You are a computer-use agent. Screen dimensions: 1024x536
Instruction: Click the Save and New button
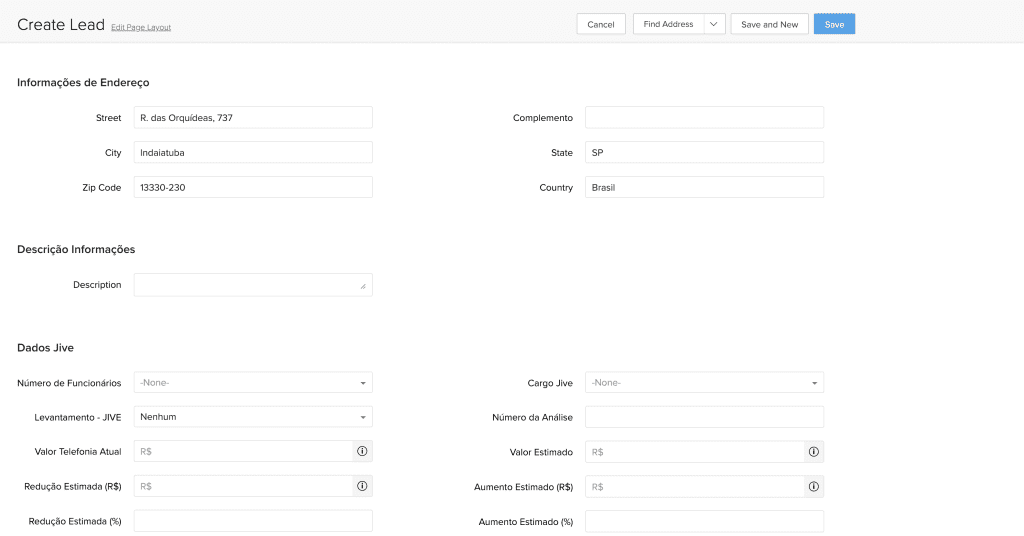[x=769, y=24]
